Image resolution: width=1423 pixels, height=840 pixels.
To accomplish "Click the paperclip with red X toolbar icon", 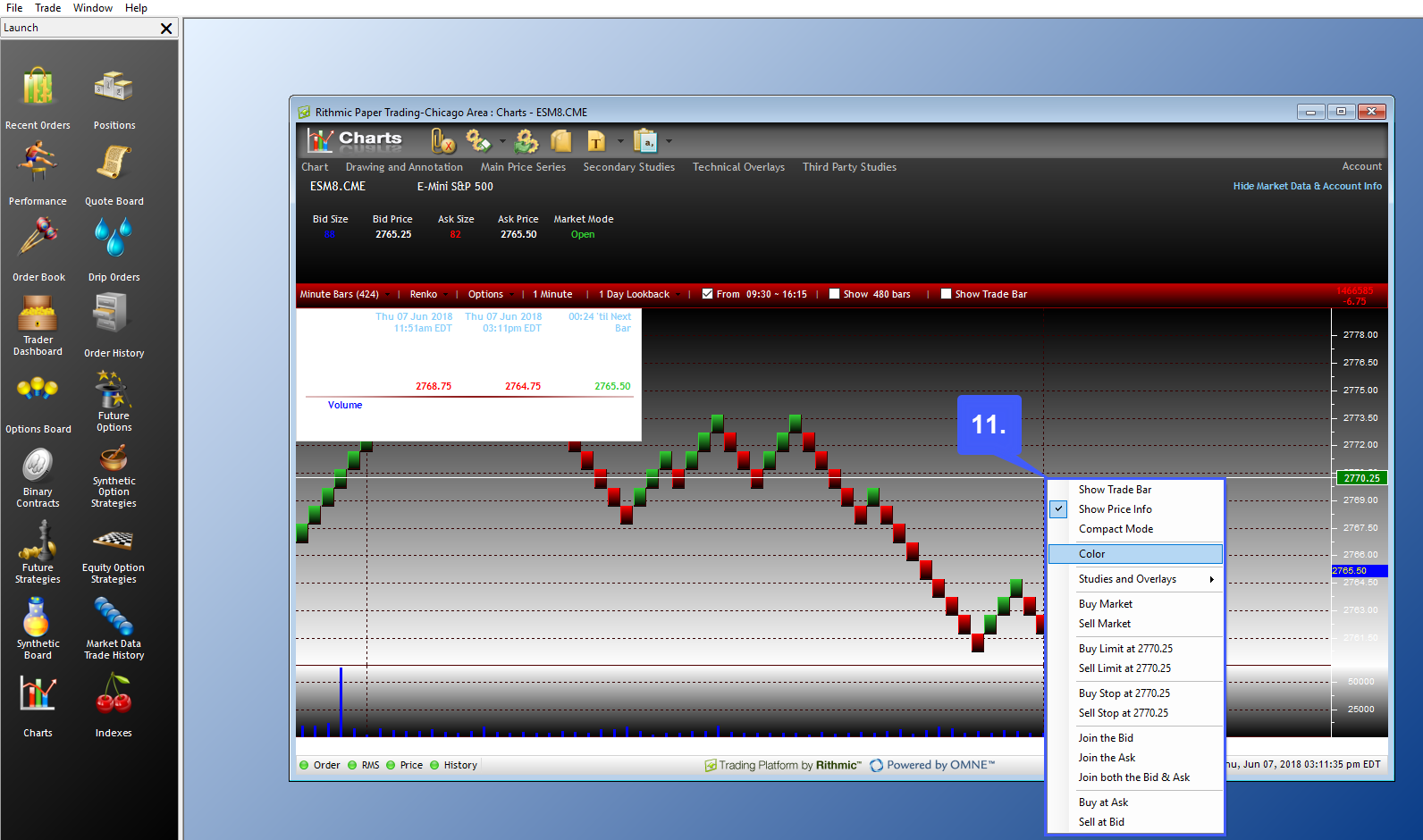I will pos(442,141).
